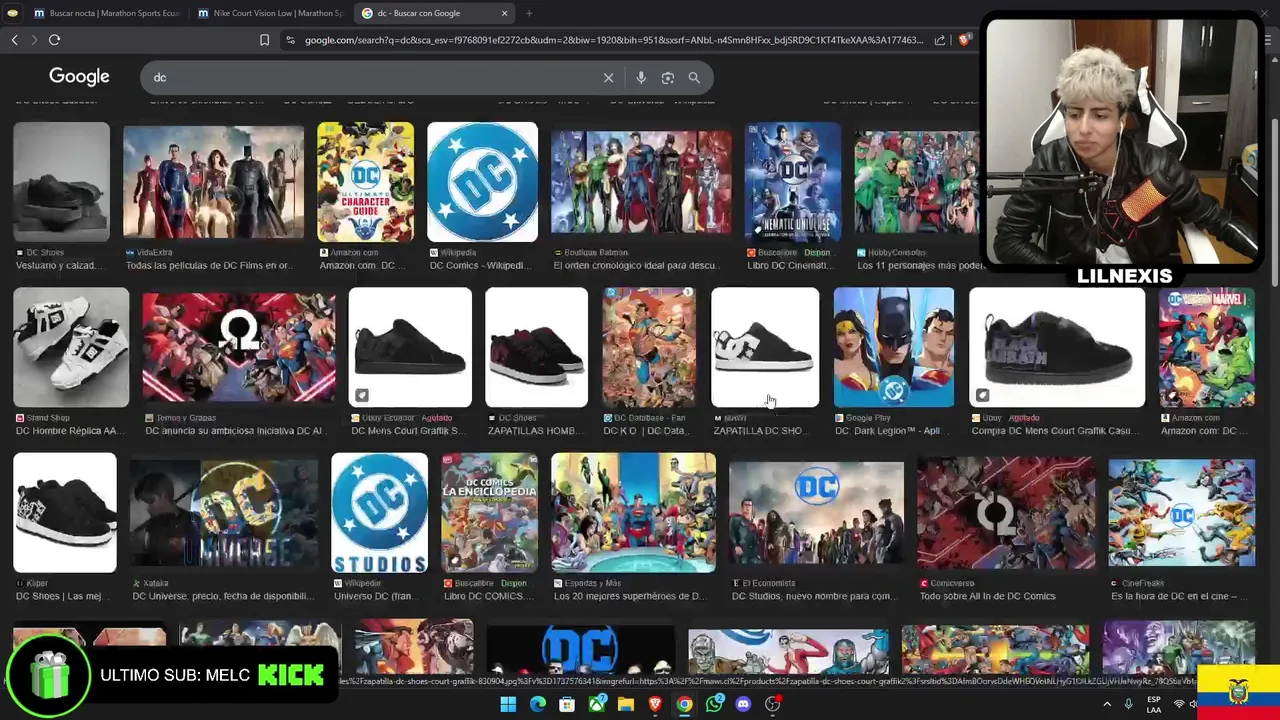Open the 'Compra DC Mens Court Graffik Casu' image
This screenshot has height=720, width=1280.
1057,347
